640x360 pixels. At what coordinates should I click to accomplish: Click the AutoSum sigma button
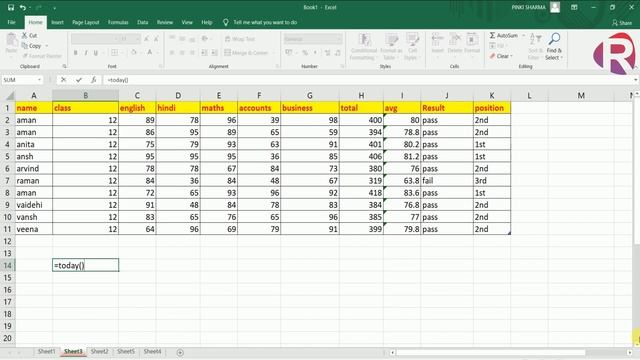[504, 36]
